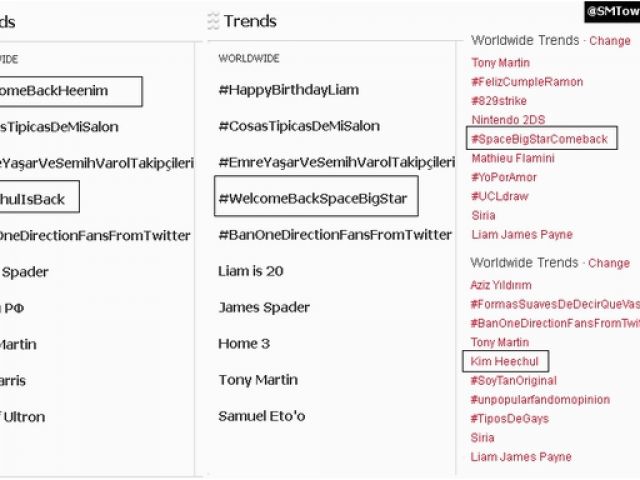The image size is (640, 480).
Task: View the Mathieu Flamini trend
Action: pyautogui.click(x=513, y=158)
